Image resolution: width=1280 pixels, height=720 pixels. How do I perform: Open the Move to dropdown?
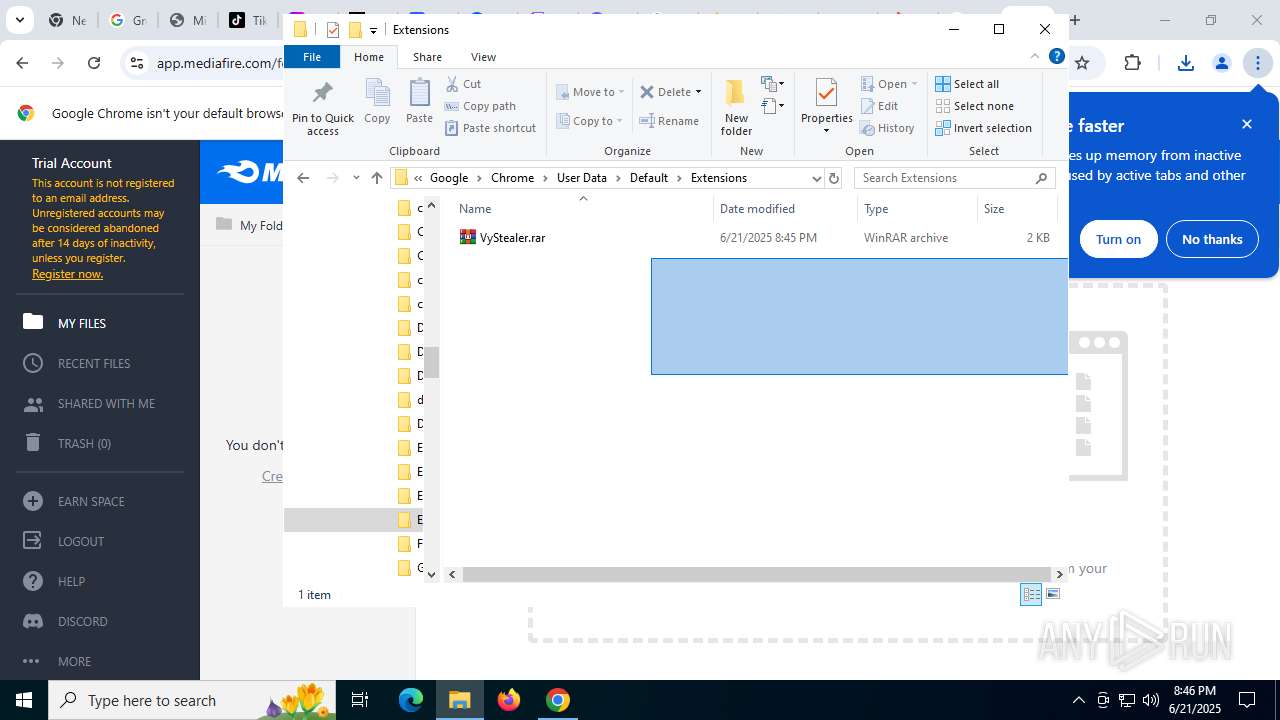(590, 92)
